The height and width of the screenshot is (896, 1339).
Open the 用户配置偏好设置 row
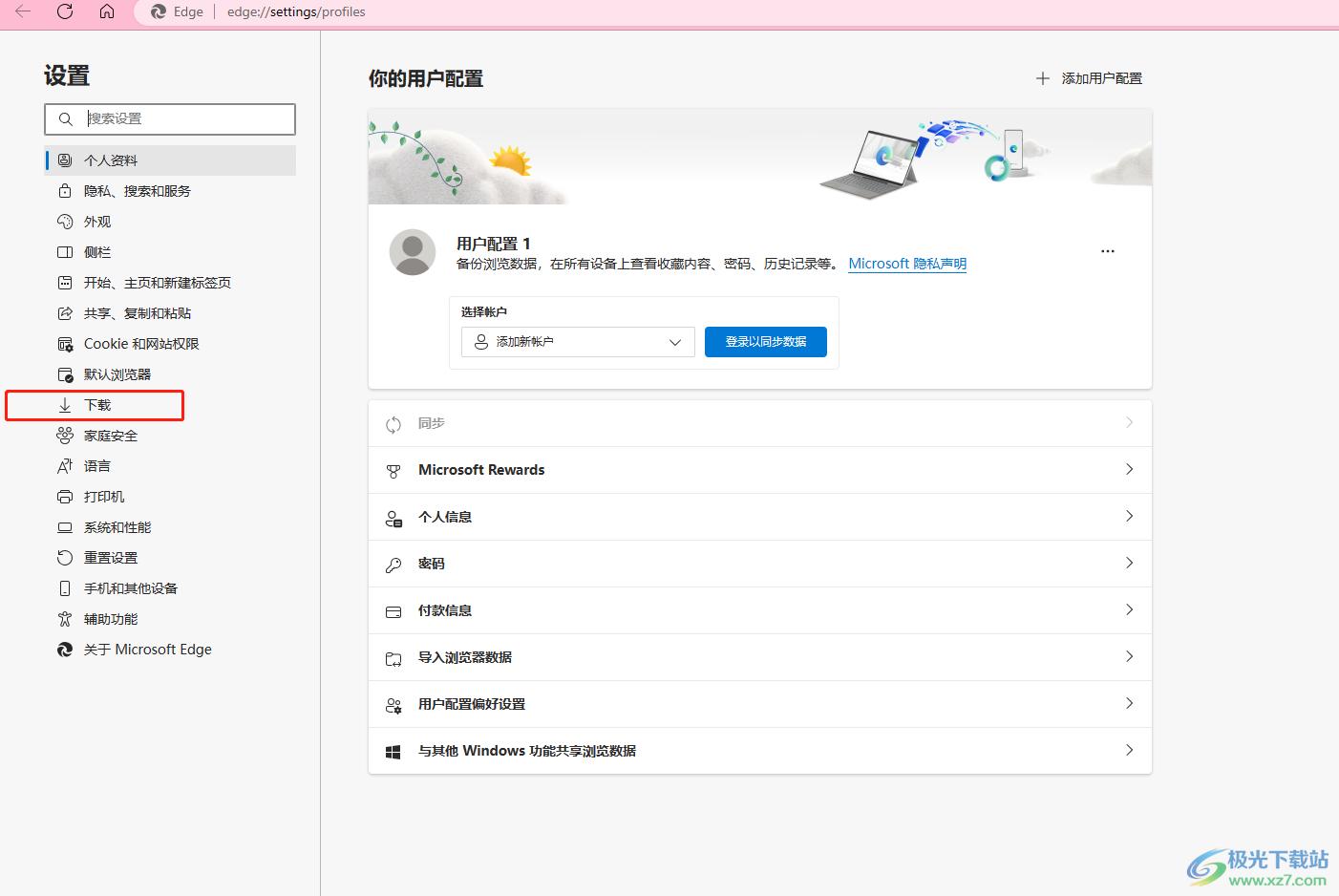pos(760,704)
